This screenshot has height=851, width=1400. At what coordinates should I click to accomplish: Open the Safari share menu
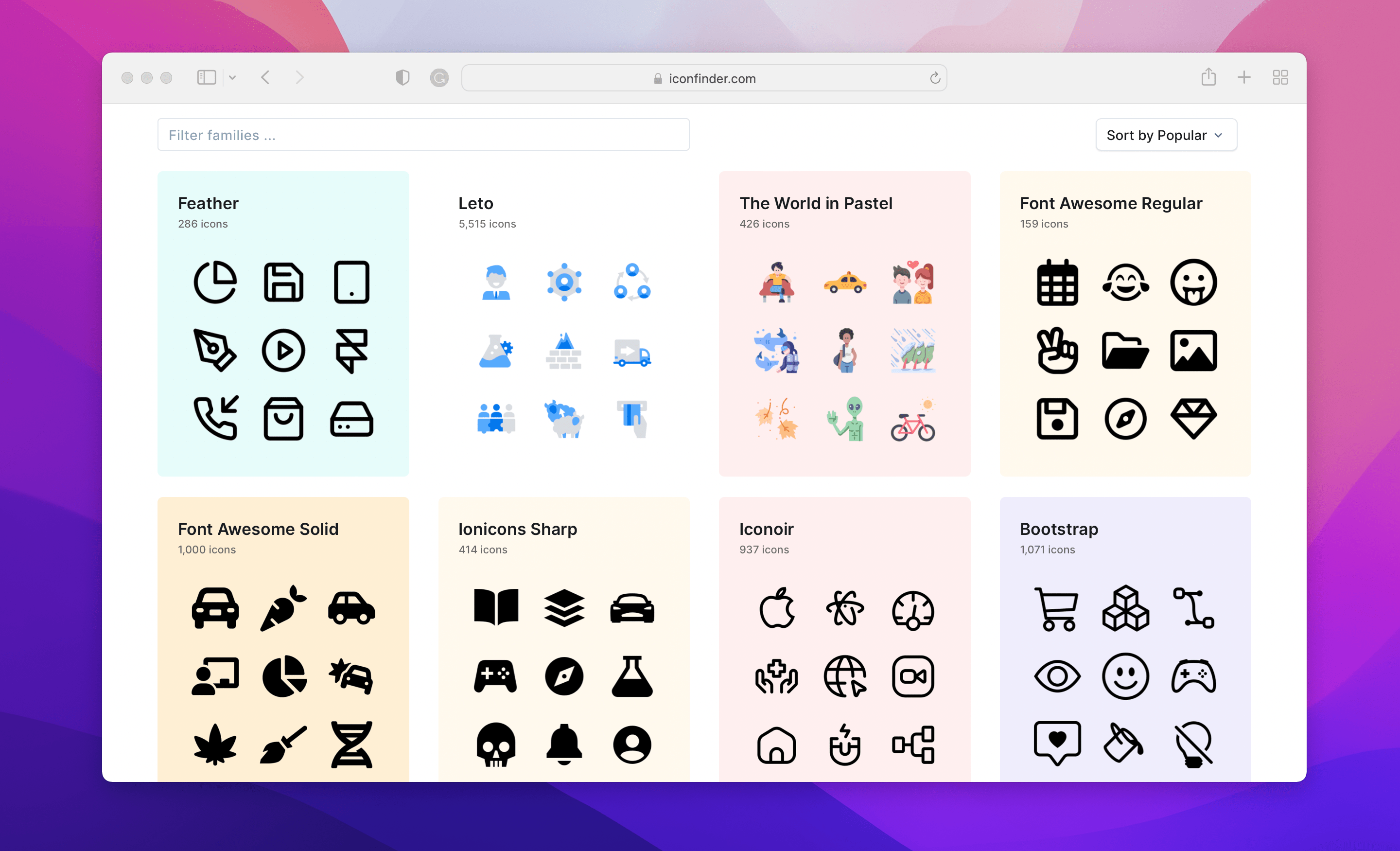click(1208, 77)
